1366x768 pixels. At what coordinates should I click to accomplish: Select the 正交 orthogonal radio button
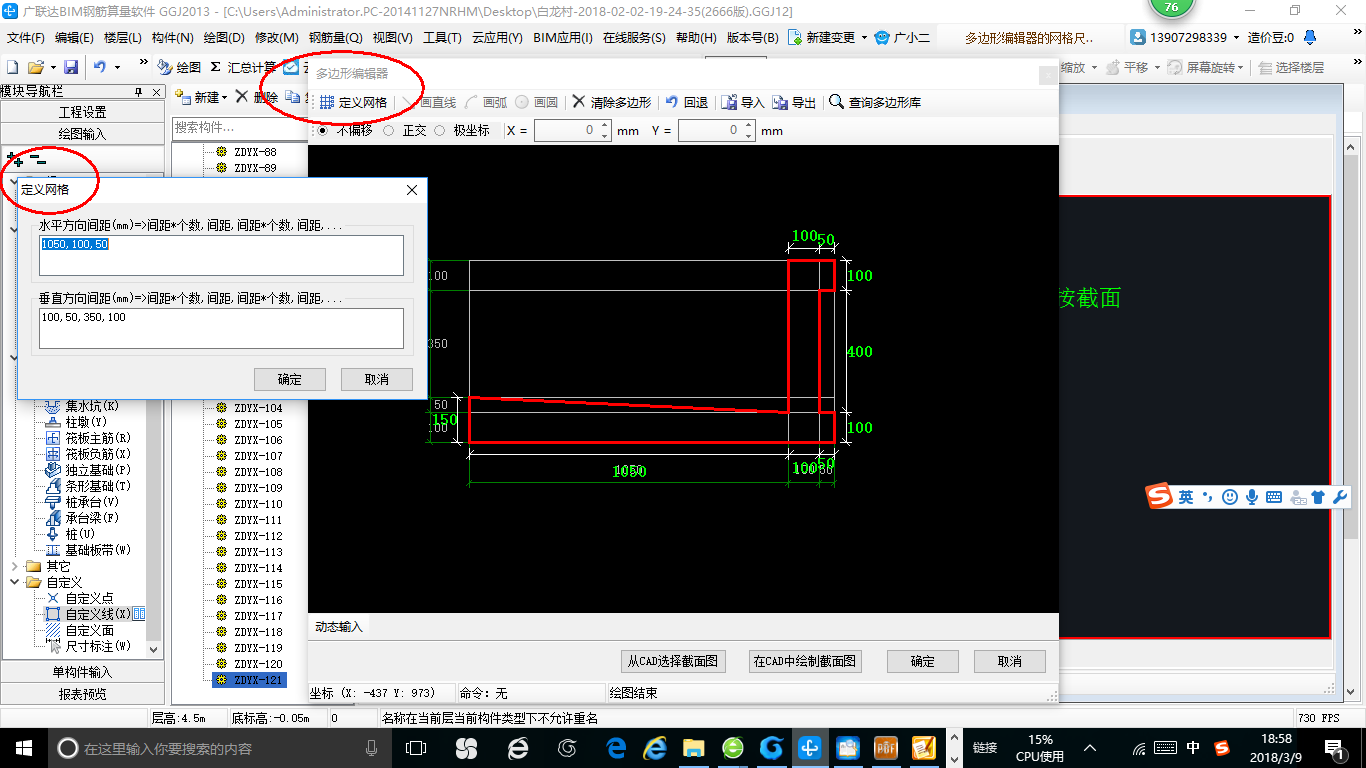click(389, 130)
